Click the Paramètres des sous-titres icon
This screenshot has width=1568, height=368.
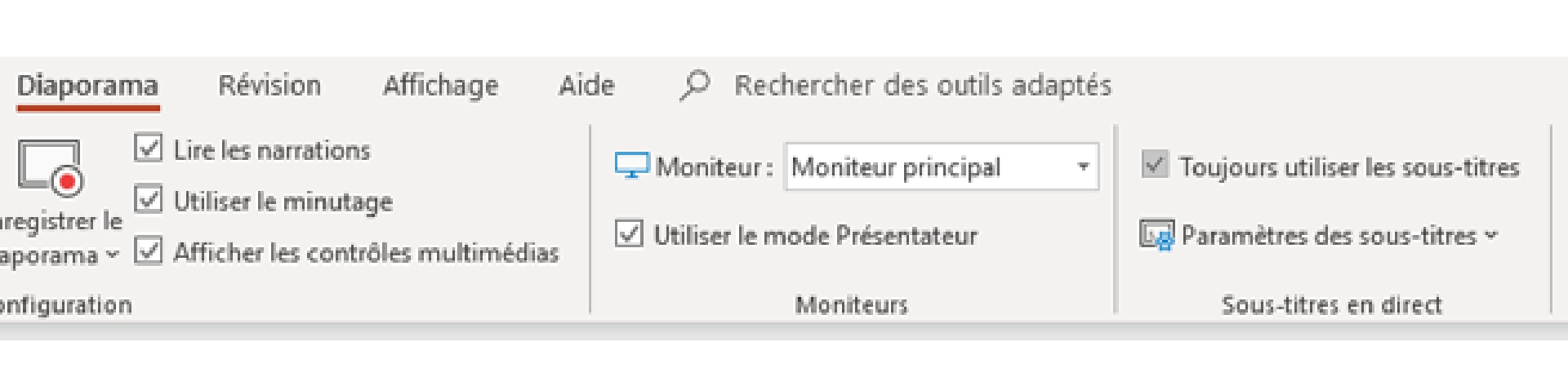pos(1156,236)
